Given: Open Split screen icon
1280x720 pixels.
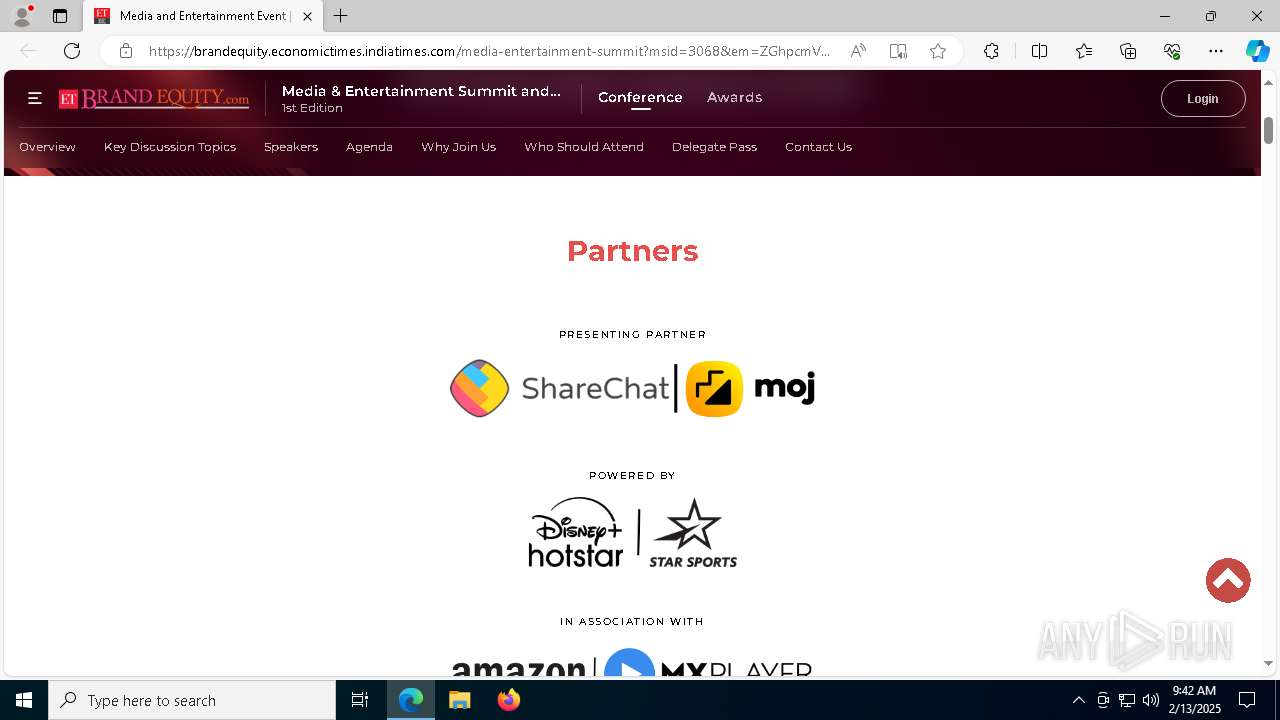Looking at the screenshot, I should (x=1039, y=51).
